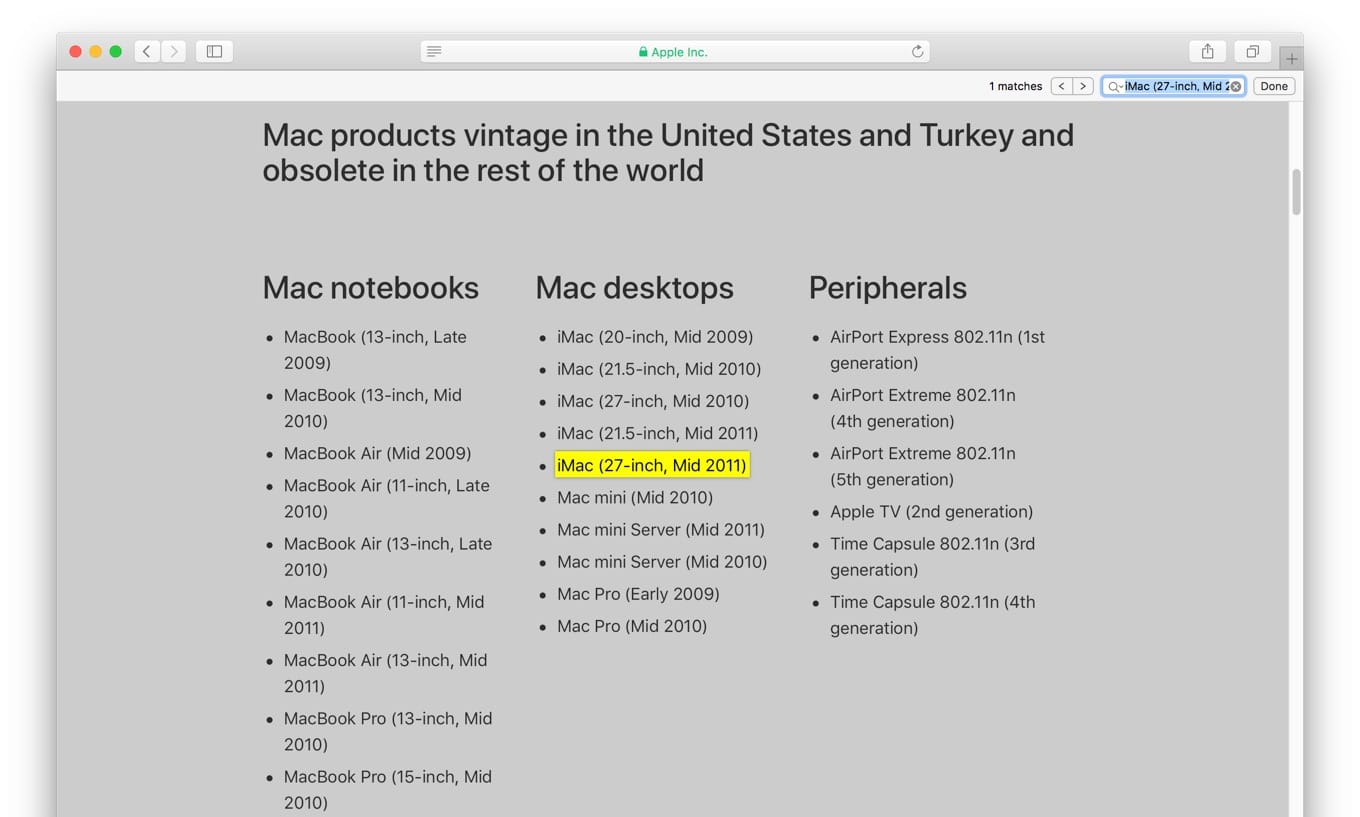Screen dimensions: 1360x817
Task: Open a new tab with plus button
Action: [1291, 58]
